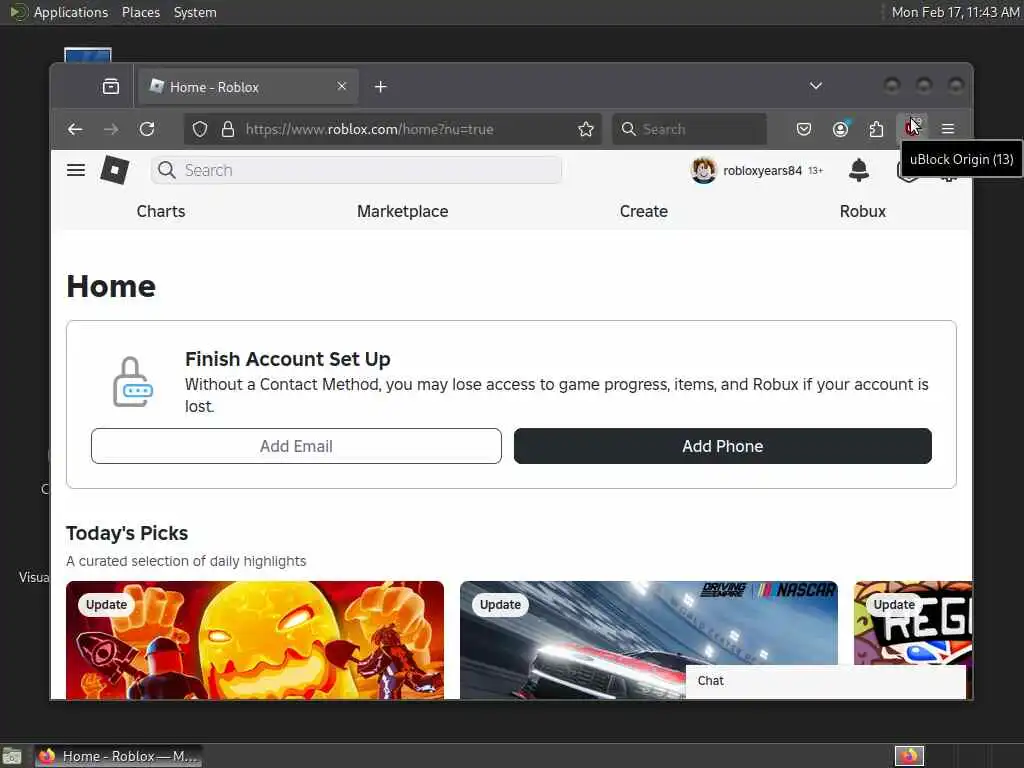Reload the Roblox page
The height and width of the screenshot is (768, 1024).
tap(147, 129)
